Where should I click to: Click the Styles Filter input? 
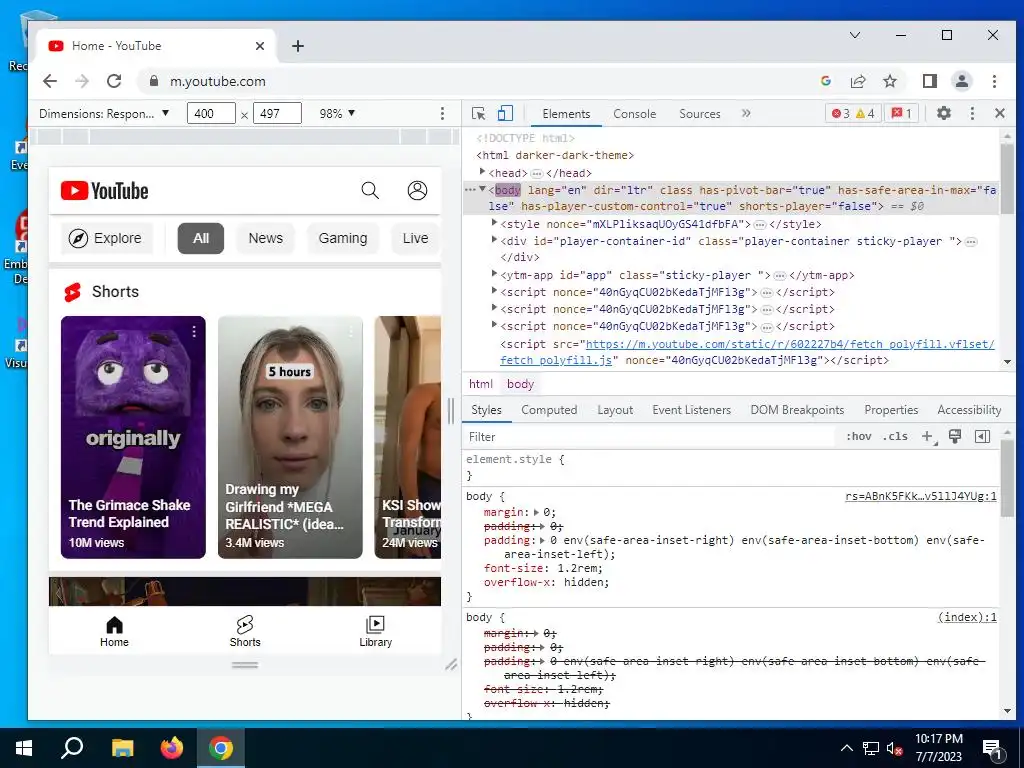point(650,437)
